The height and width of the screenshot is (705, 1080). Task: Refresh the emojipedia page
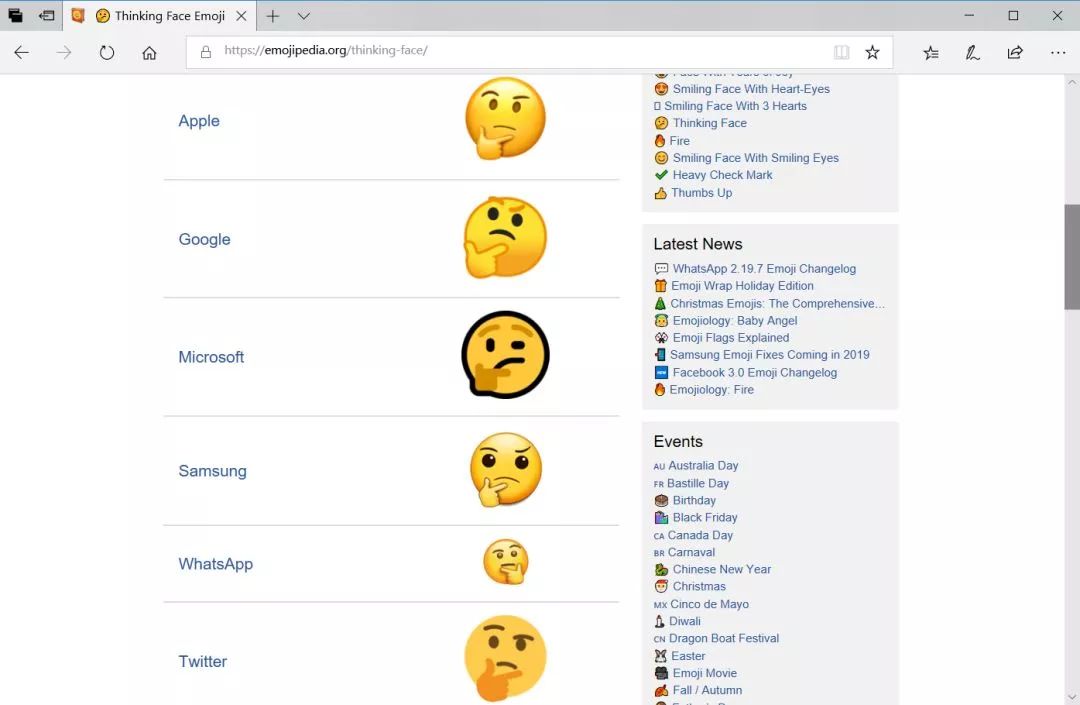pyautogui.click(x=106, y=52)
